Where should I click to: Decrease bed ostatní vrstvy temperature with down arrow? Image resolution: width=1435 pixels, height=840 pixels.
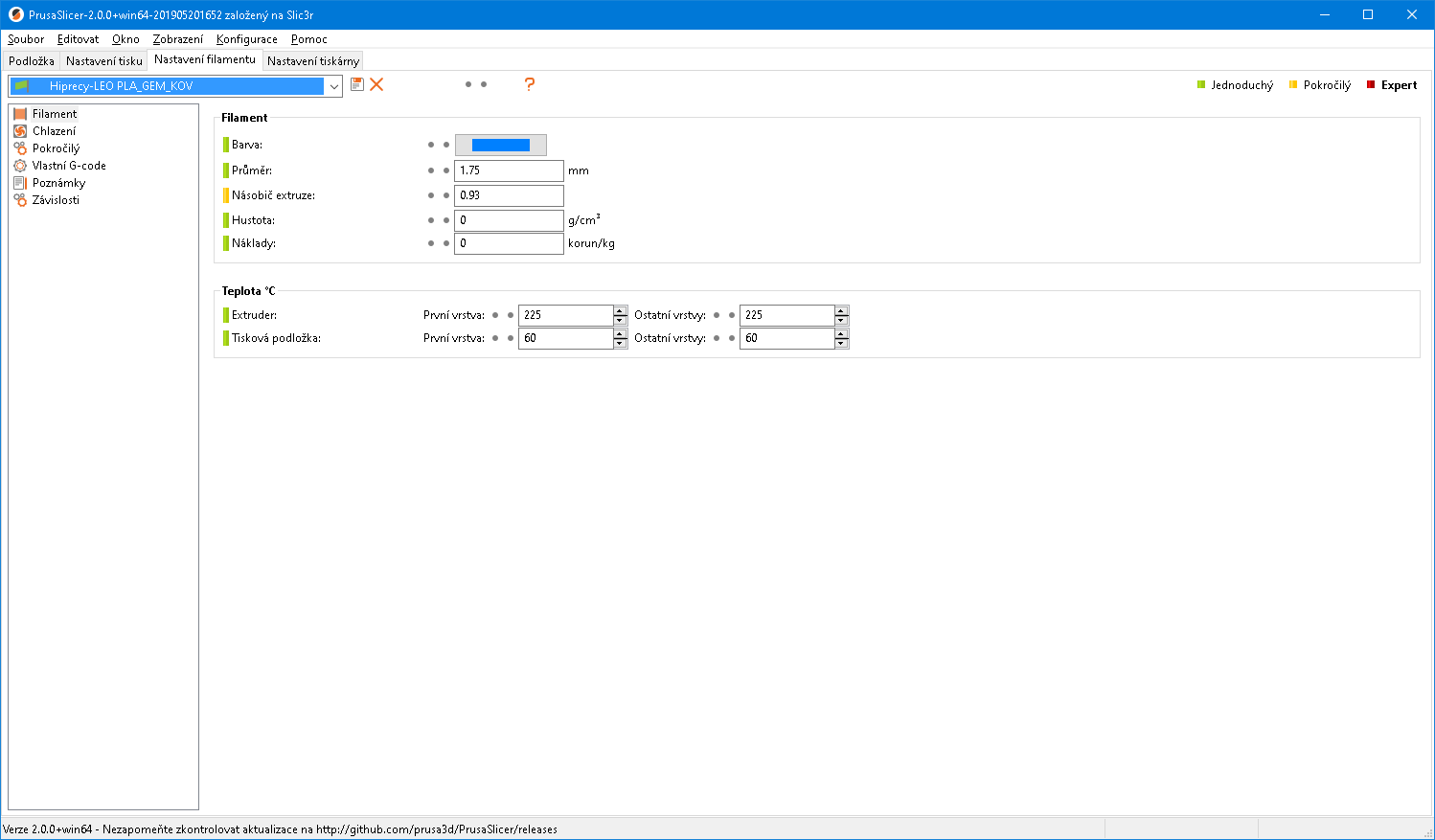[841, 343]
